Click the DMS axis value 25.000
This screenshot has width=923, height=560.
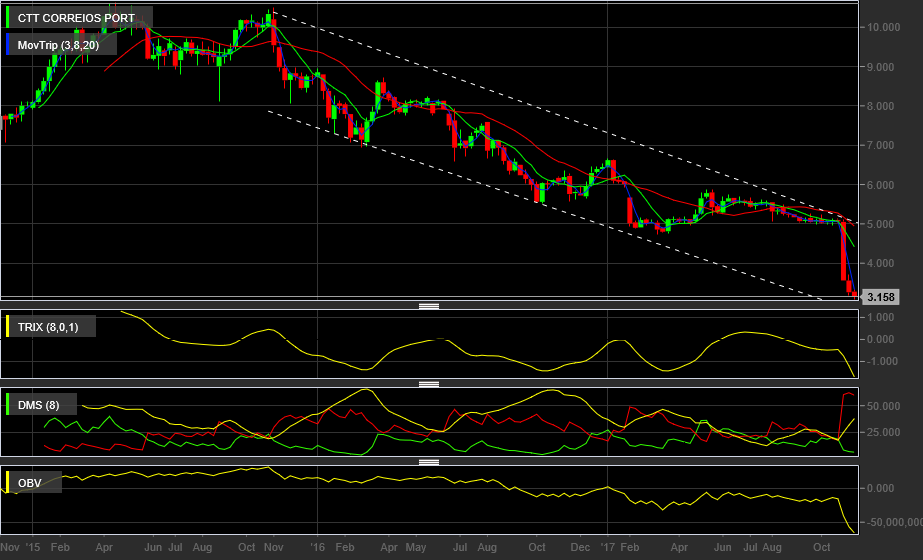883,432
